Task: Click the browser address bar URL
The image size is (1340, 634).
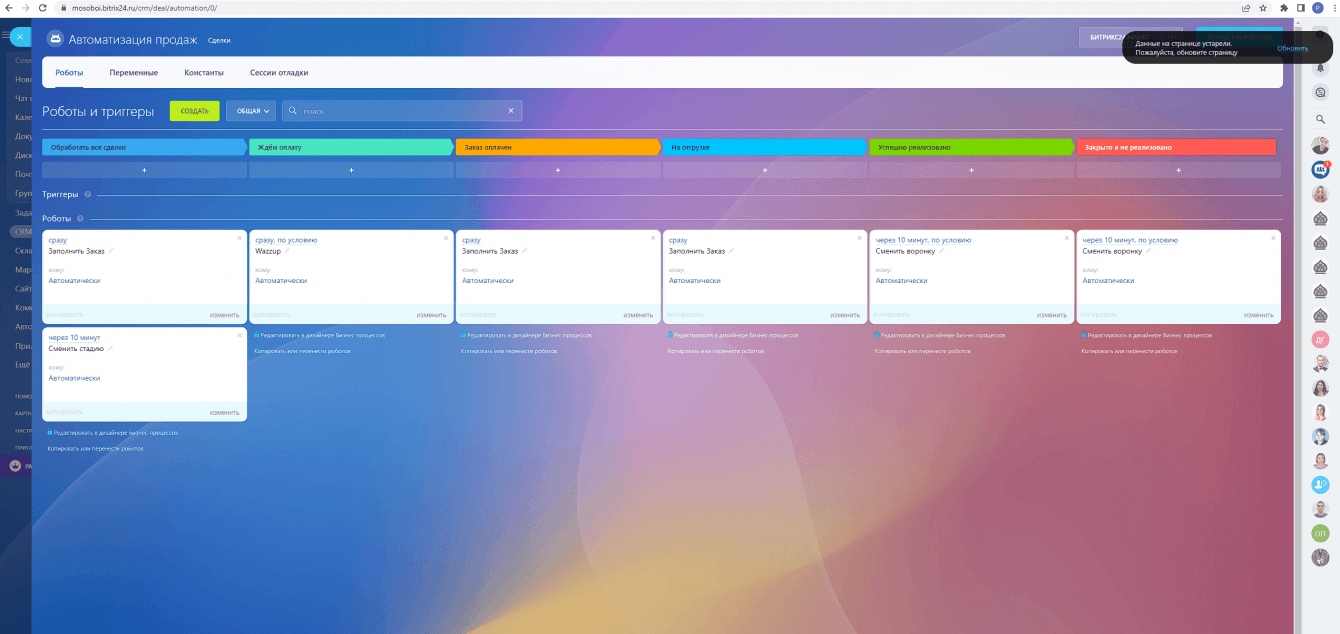Action: pos(145,7)
